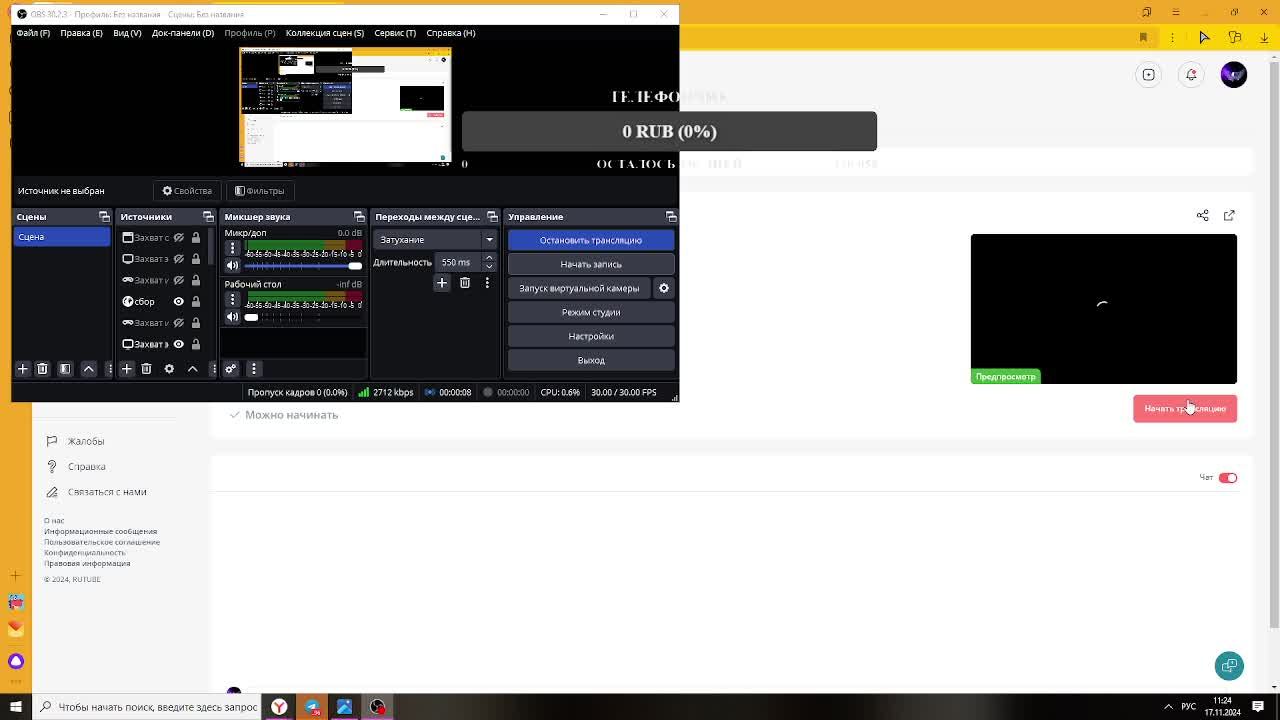Mute the Рабочий стол audio channel
The image size is (1280, 720).
[233, 317]
